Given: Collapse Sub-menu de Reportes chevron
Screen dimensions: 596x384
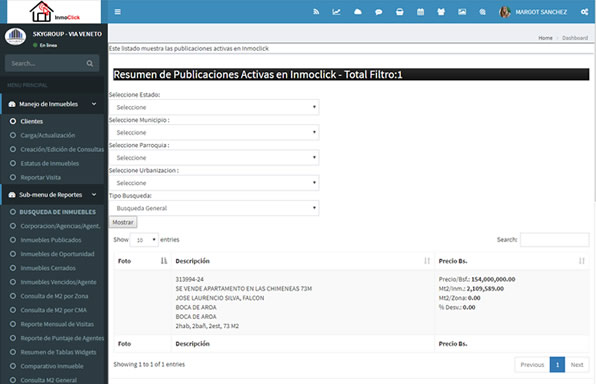Looking at the screenshot, I should tap(94, 195).
